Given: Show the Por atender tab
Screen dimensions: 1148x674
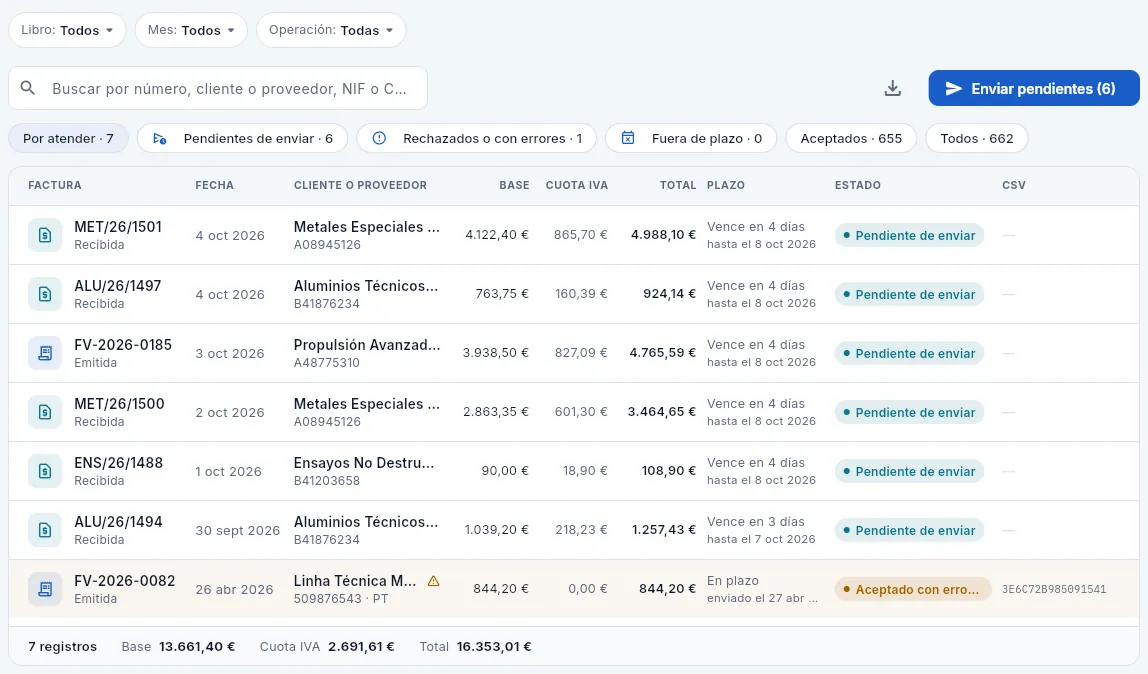Looking at the screenshot, I should pos(68,138).
